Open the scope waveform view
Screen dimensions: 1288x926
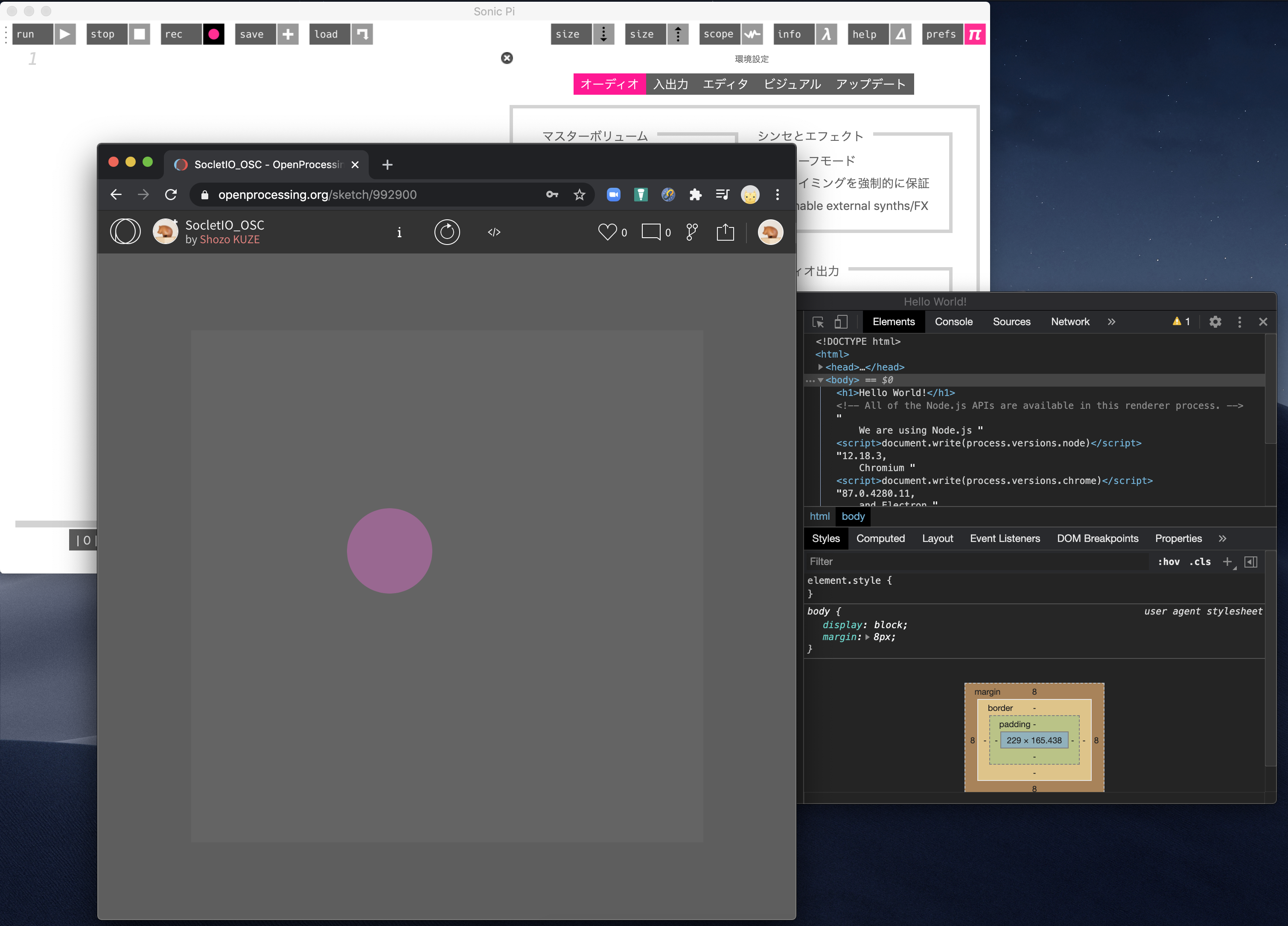752,34
